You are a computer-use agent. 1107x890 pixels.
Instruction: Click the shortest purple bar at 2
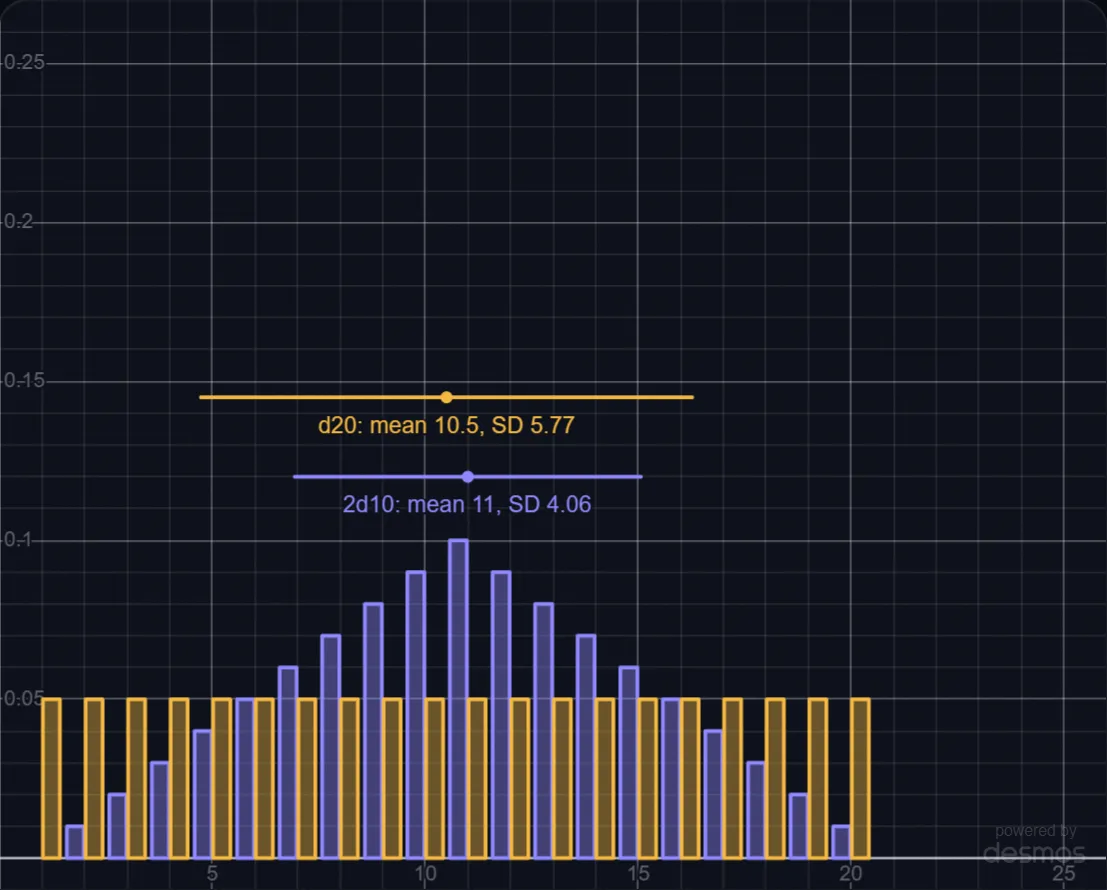coord(74,842)
